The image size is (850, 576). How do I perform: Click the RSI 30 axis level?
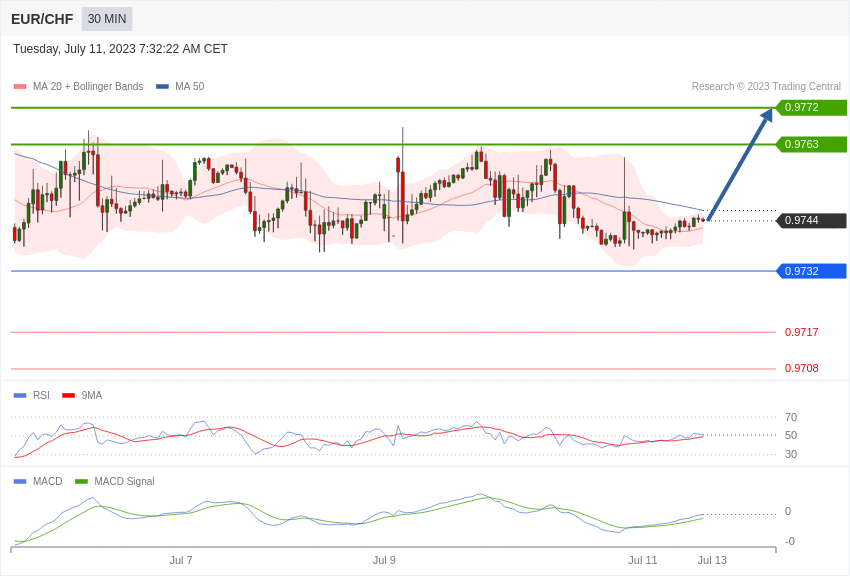(x=791, y=454)
